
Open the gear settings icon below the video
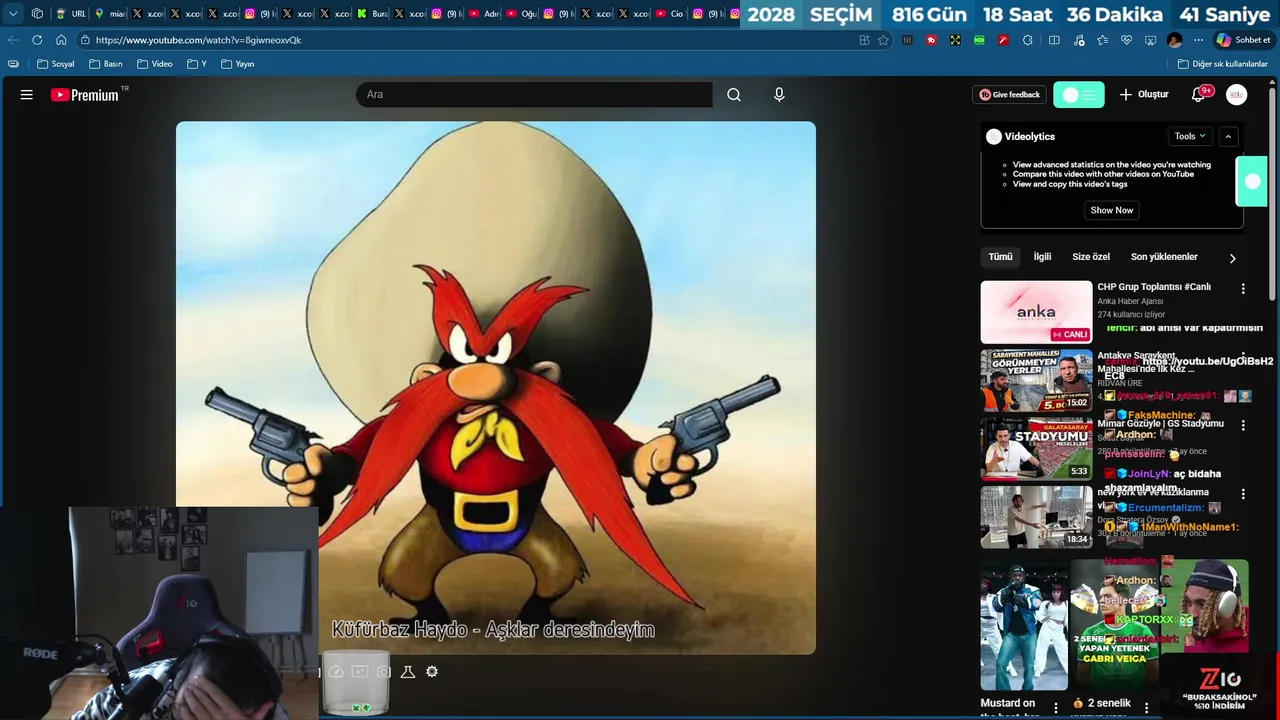[432, 672]
